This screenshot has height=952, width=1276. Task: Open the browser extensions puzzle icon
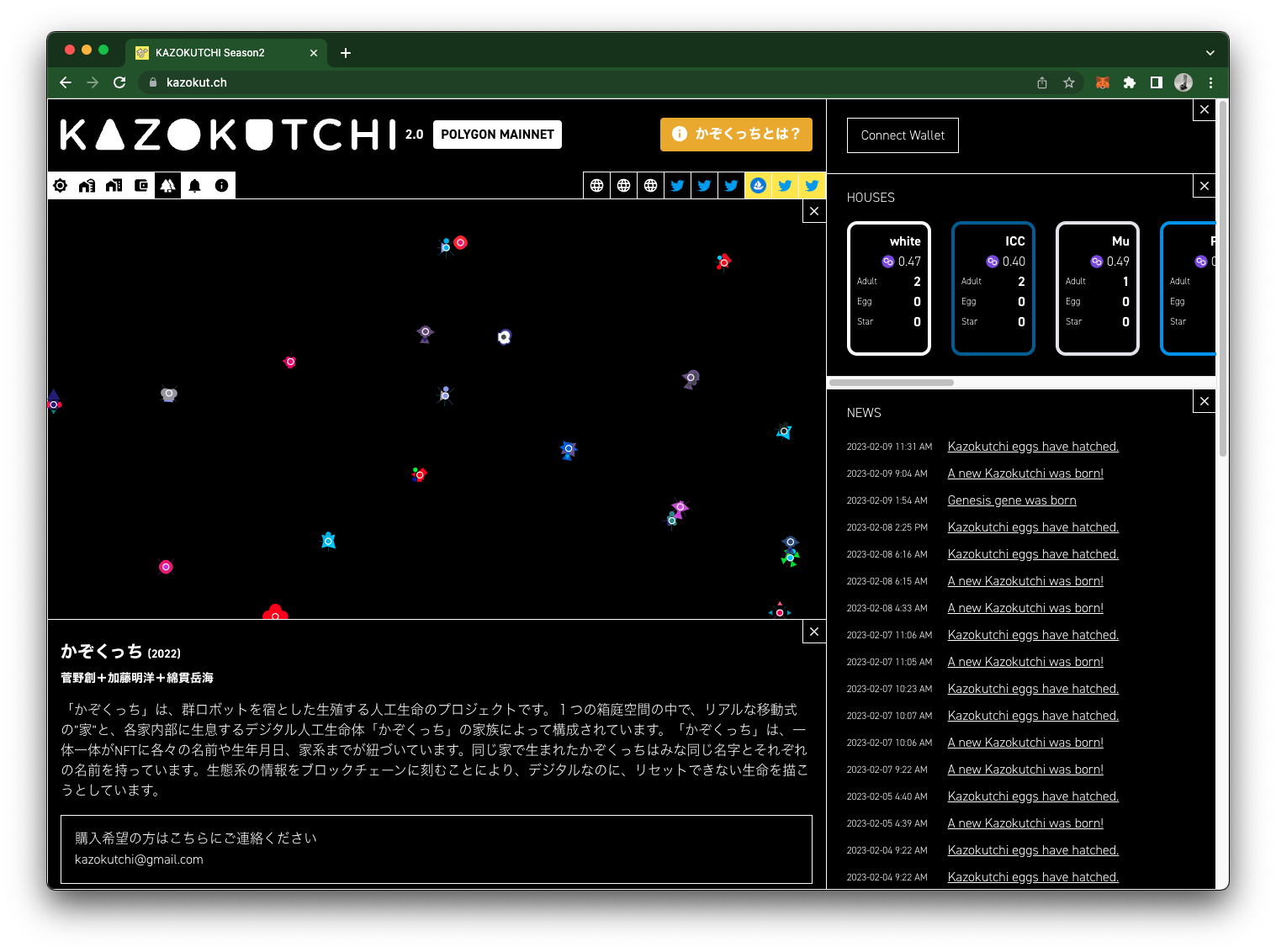[1130, 82]
